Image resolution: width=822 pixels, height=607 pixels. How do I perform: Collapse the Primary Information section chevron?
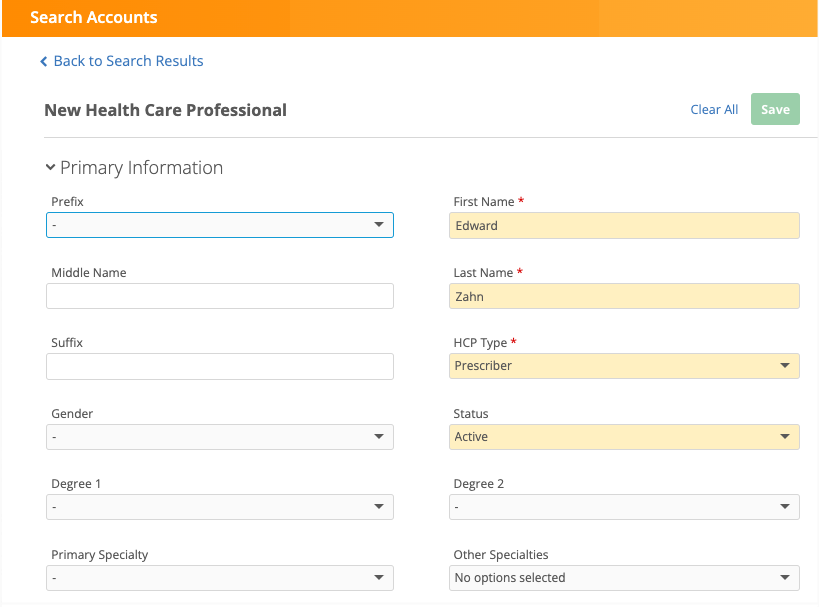50,168
